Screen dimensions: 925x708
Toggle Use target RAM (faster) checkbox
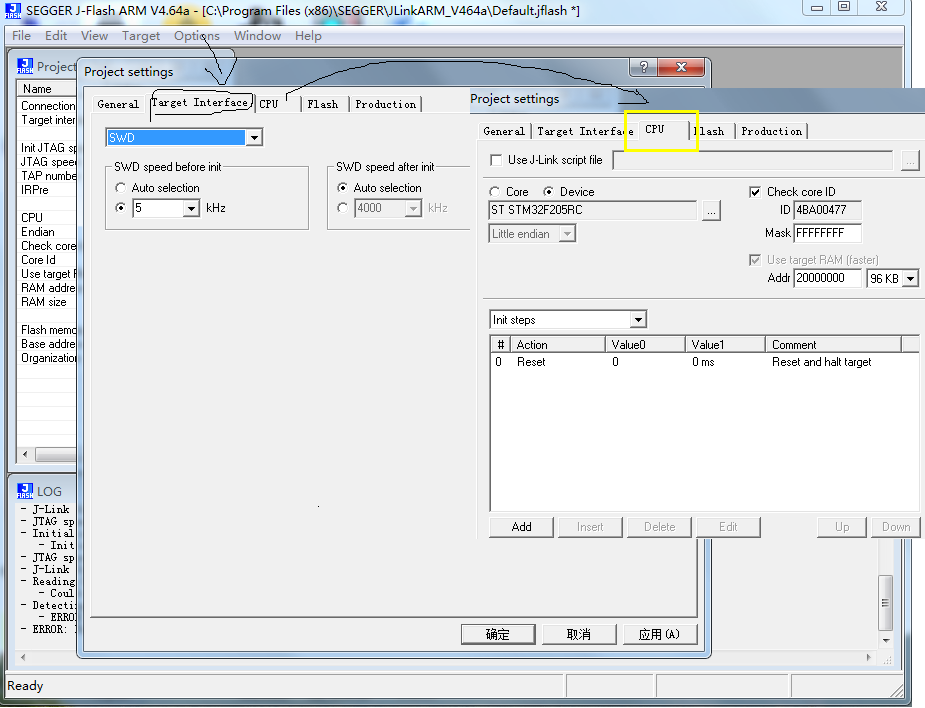[755, 260]
